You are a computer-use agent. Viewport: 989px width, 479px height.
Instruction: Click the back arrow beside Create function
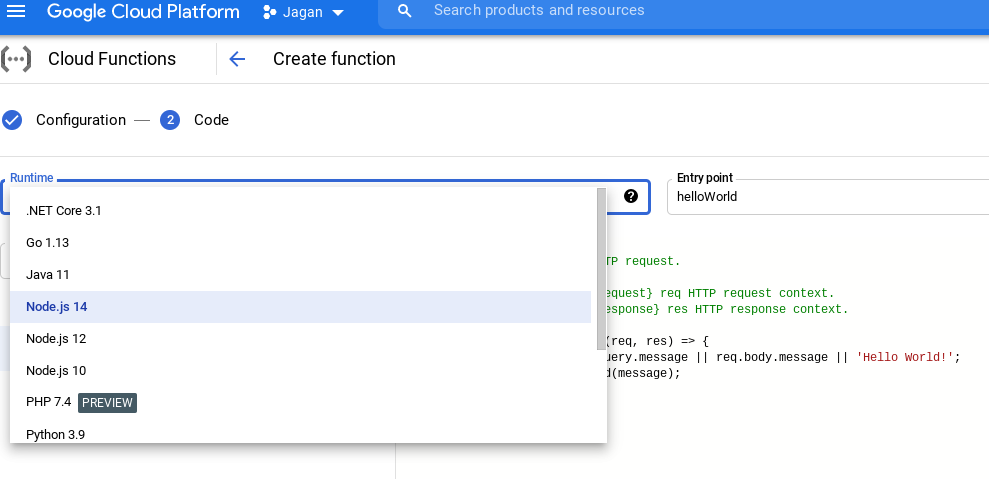[x=237, y=59]
